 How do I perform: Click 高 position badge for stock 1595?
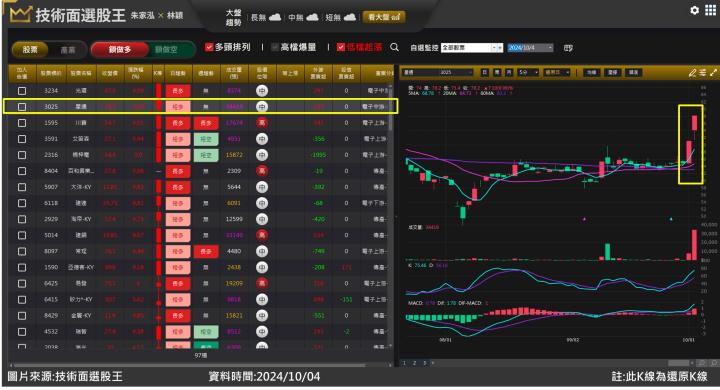[262, 123]
